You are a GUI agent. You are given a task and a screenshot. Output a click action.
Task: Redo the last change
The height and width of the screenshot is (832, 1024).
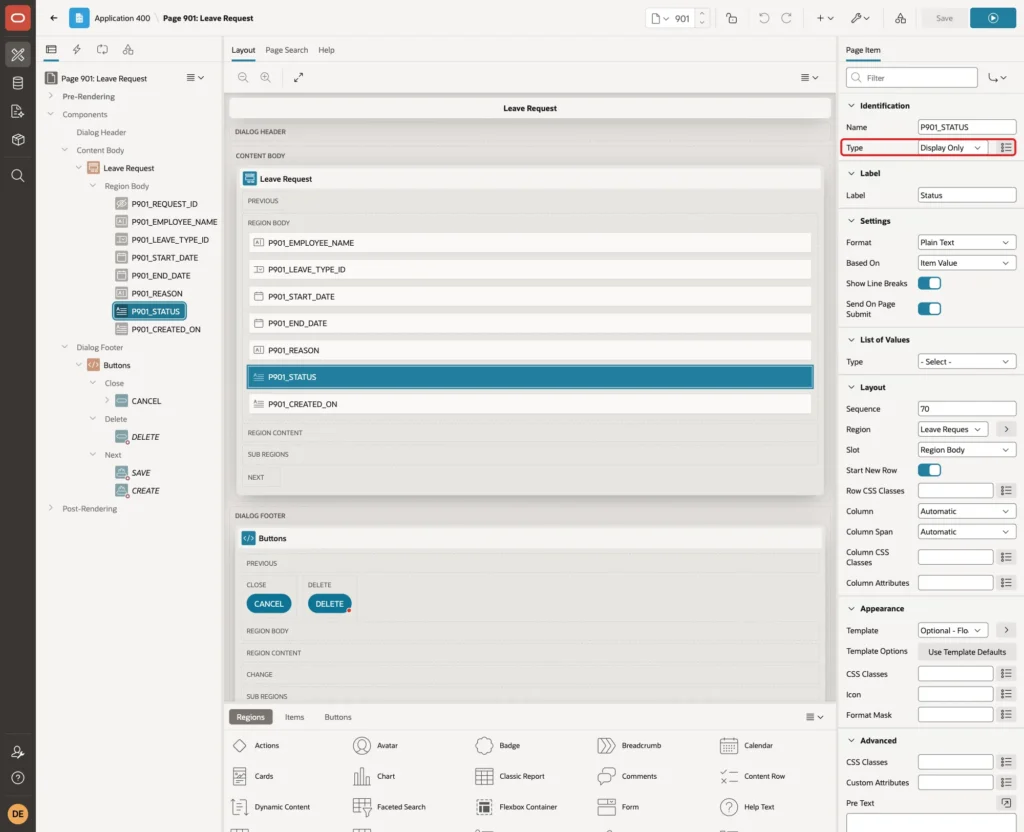786,18
